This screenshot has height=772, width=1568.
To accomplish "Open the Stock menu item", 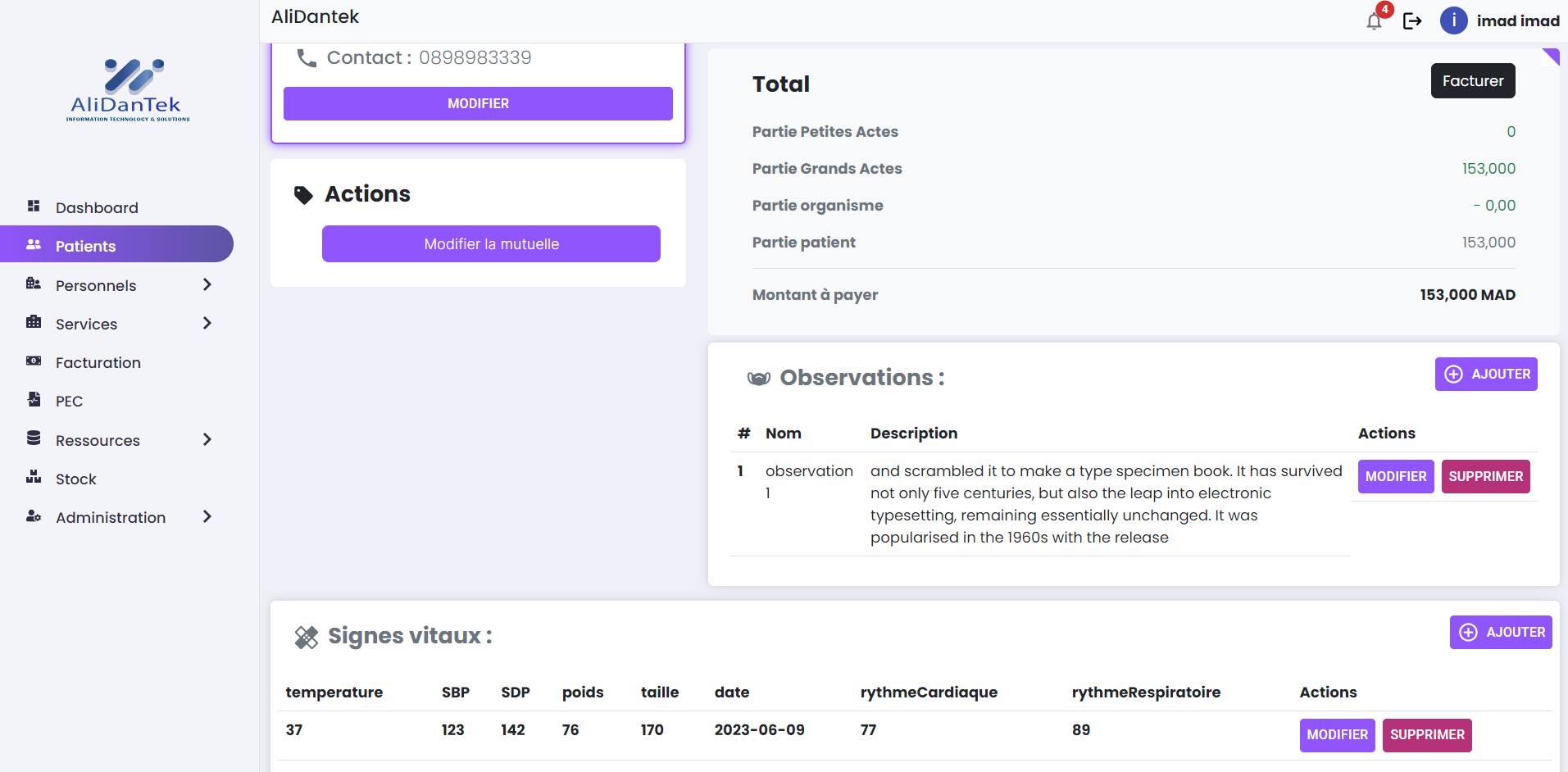I will click(x=75, y=479).
